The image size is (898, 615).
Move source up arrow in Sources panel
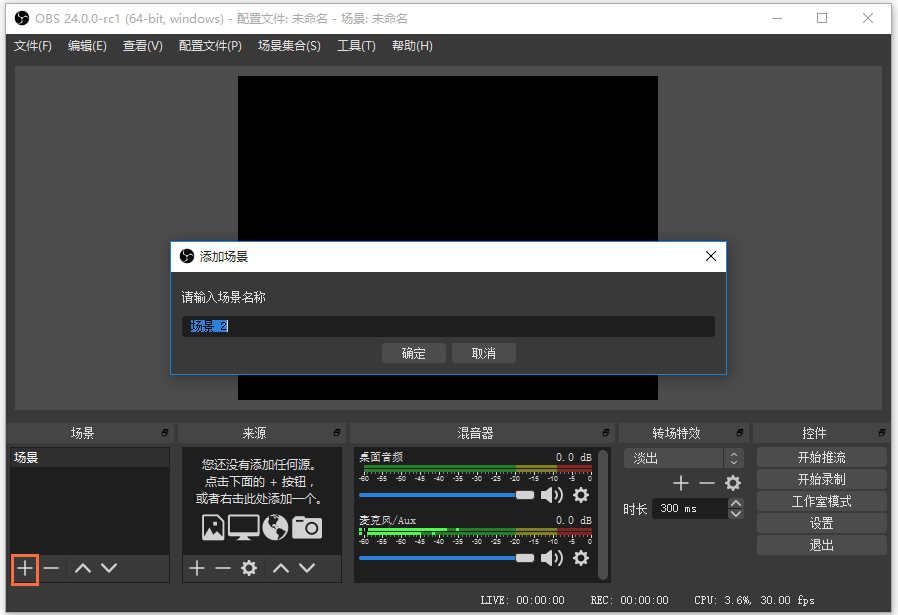(x=281, y=569)
